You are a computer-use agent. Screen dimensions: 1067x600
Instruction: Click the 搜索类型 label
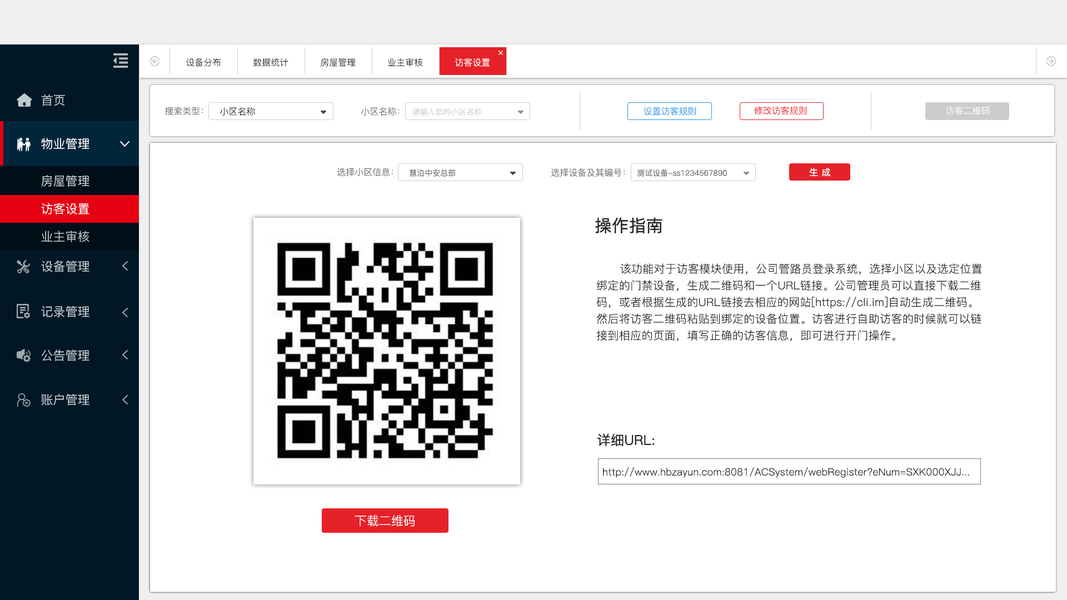pyautogui.click(x=184, y=111)
